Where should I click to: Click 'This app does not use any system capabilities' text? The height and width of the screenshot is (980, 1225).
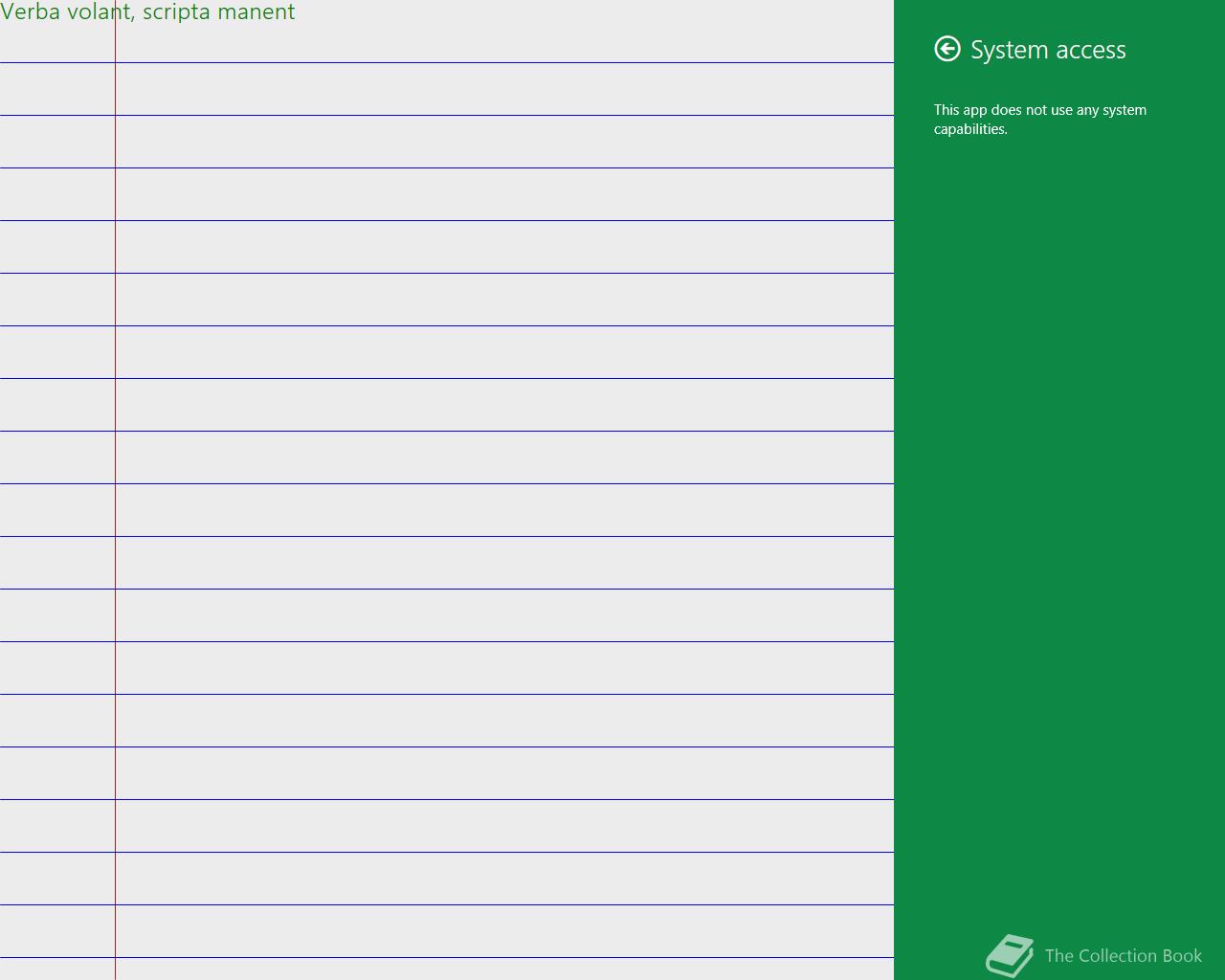coord(1040,120)
